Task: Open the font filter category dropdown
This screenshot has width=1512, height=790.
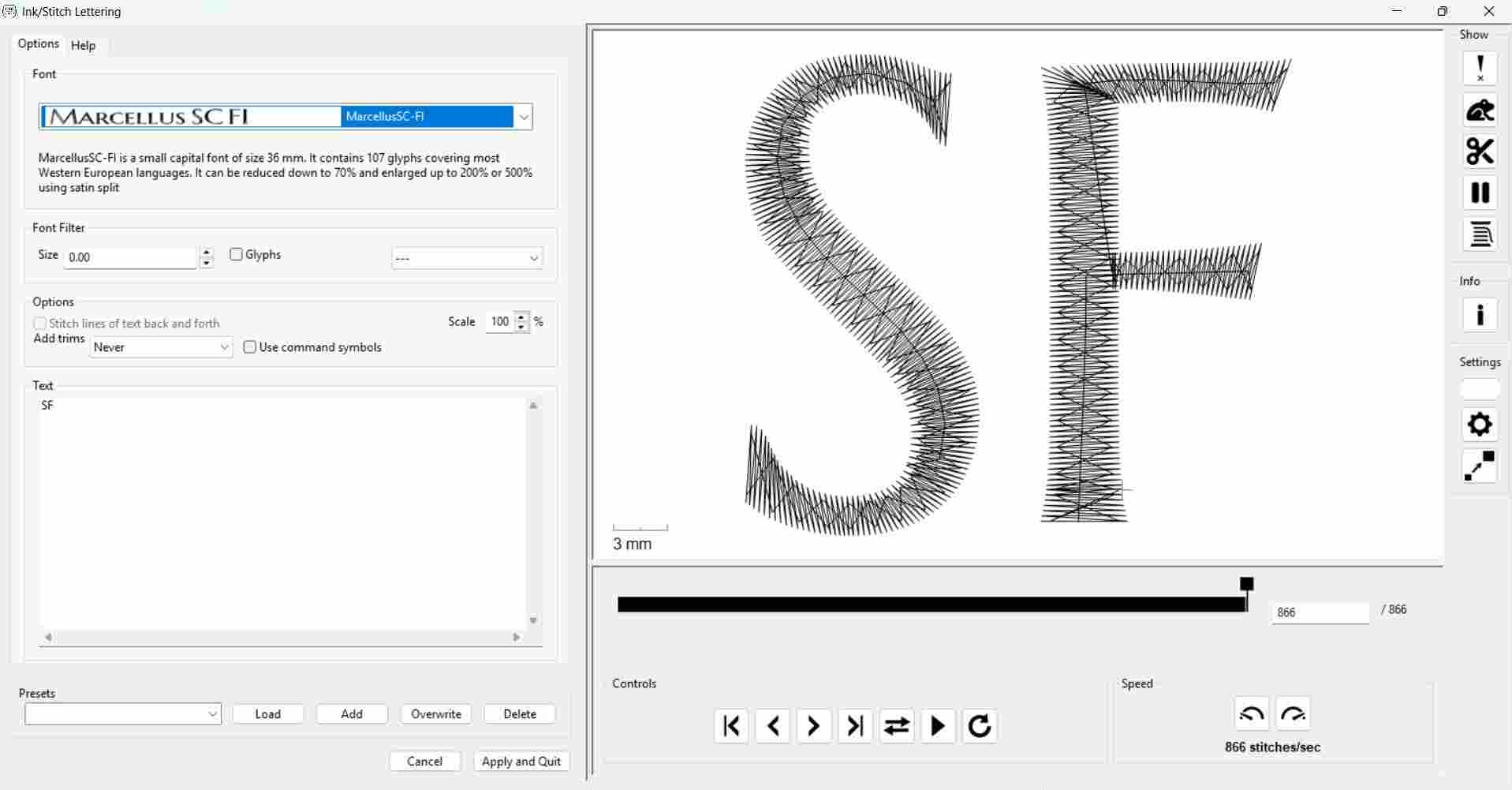Action: pos(467,258)
